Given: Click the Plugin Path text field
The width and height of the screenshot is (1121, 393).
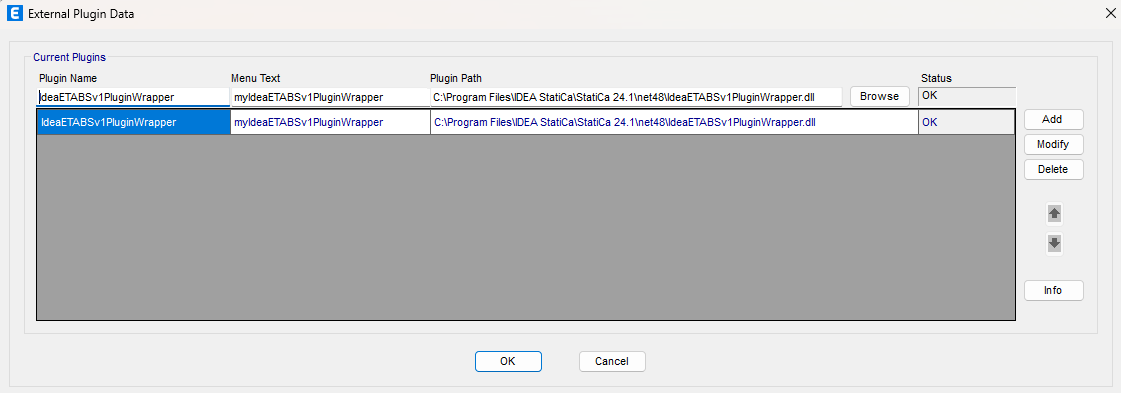Looking at the screenshot, I should pos(636,97).
